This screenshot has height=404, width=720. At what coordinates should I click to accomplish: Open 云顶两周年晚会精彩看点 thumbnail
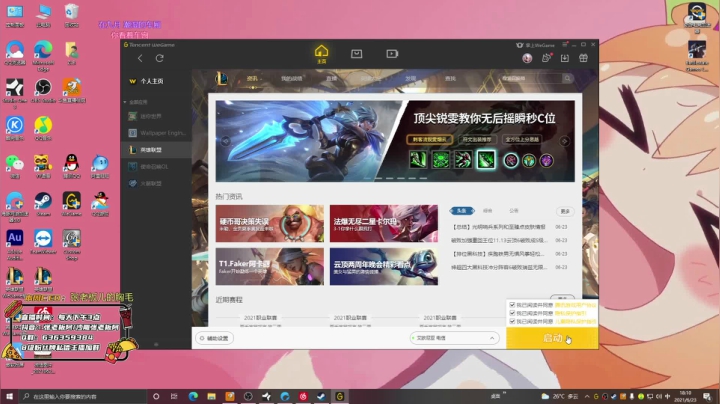pos(384,267)
